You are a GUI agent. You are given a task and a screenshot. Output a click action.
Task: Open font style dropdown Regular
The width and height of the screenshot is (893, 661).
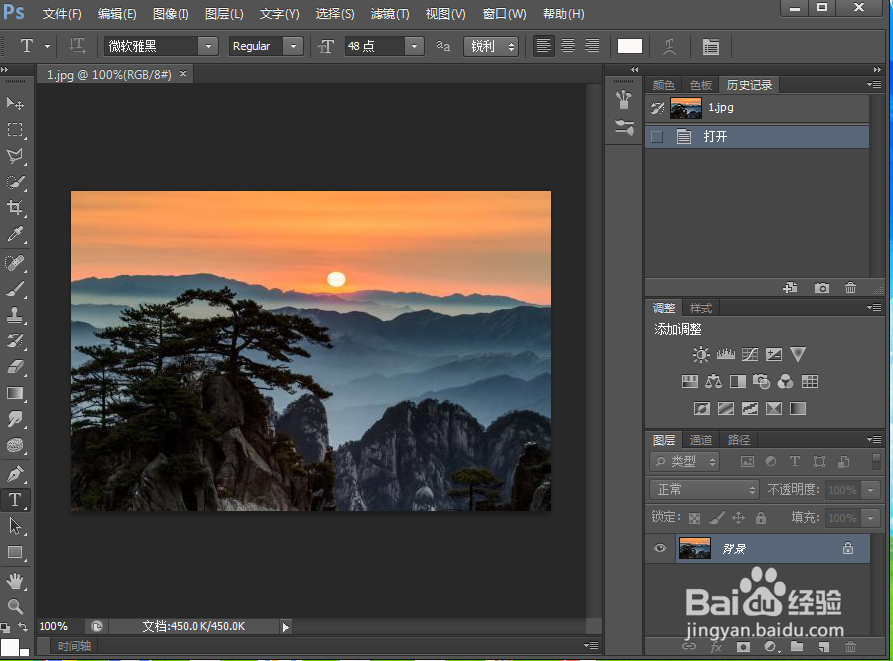(293, 46)
